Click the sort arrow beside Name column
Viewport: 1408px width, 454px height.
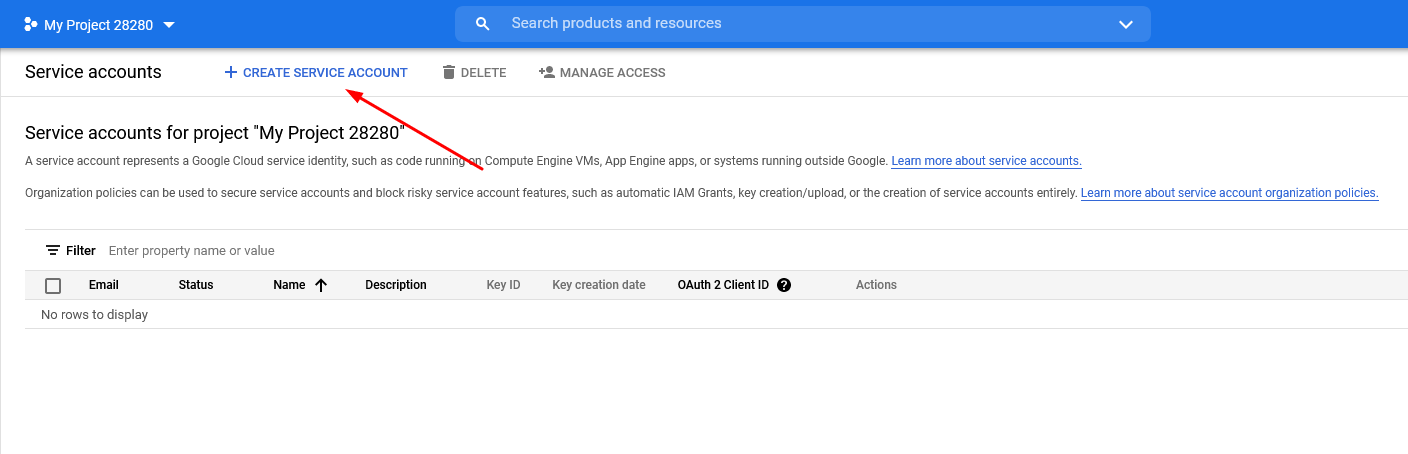(321, 285)
